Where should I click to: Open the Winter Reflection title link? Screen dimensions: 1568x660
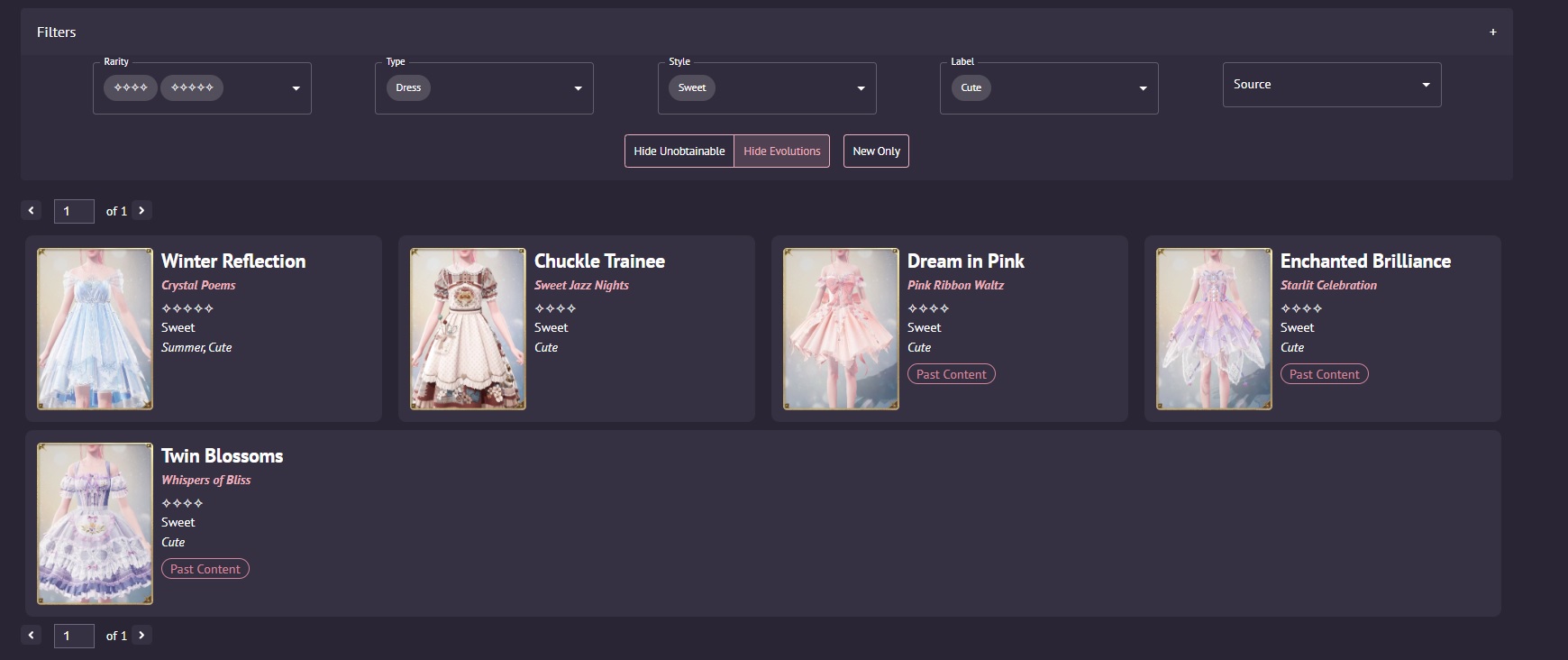233,261
